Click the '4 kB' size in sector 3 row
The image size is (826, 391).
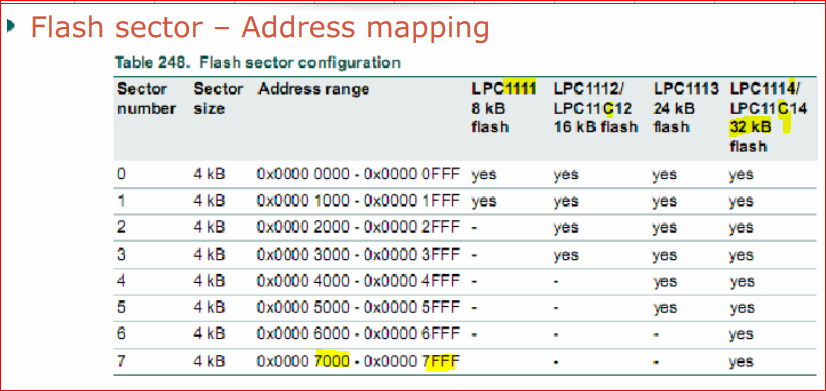pyautogui.click(x=209, y=255)
